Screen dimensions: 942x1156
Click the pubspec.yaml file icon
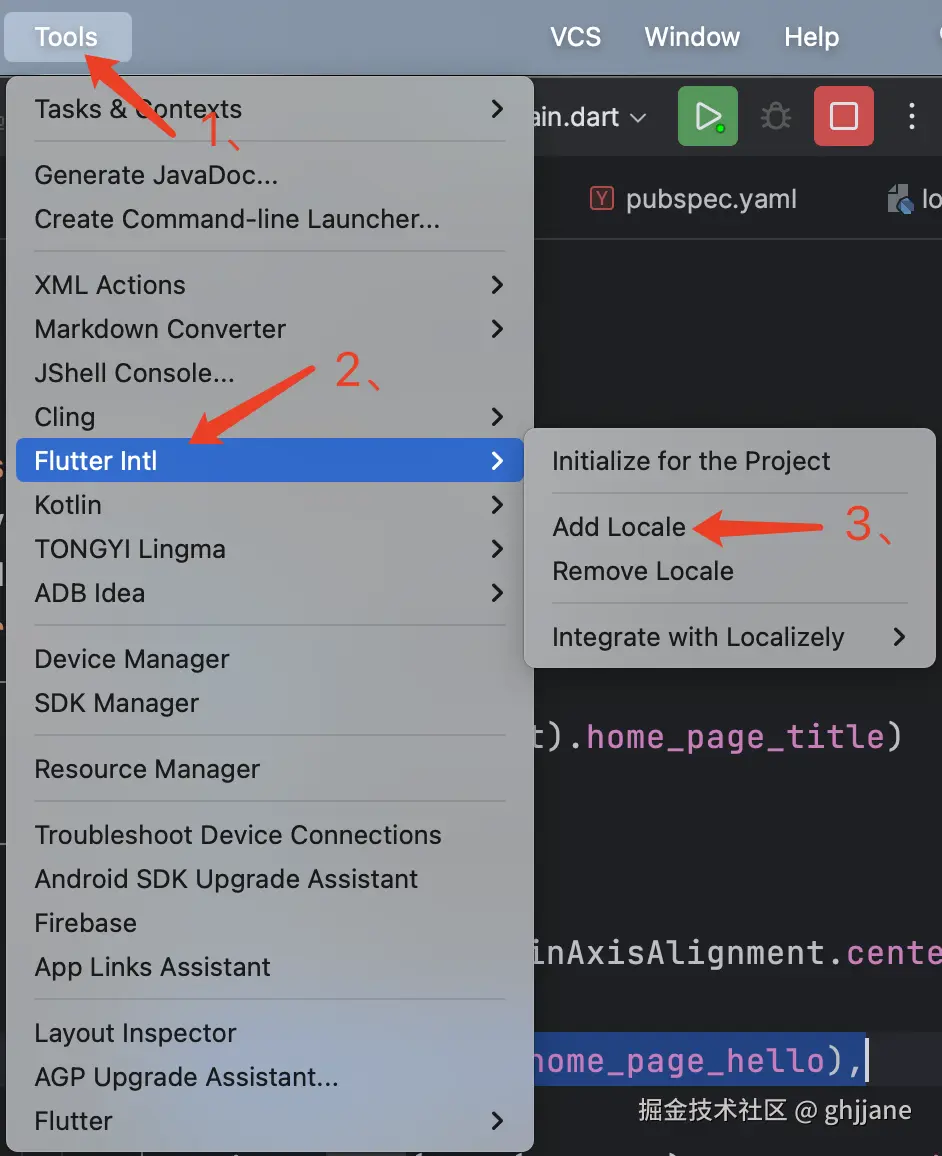coord(601,199)
